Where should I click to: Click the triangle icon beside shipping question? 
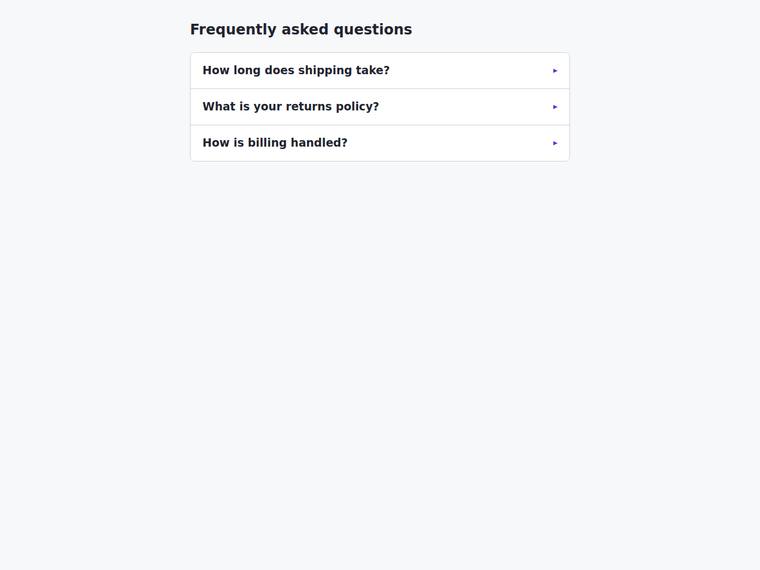coord(555,71)
